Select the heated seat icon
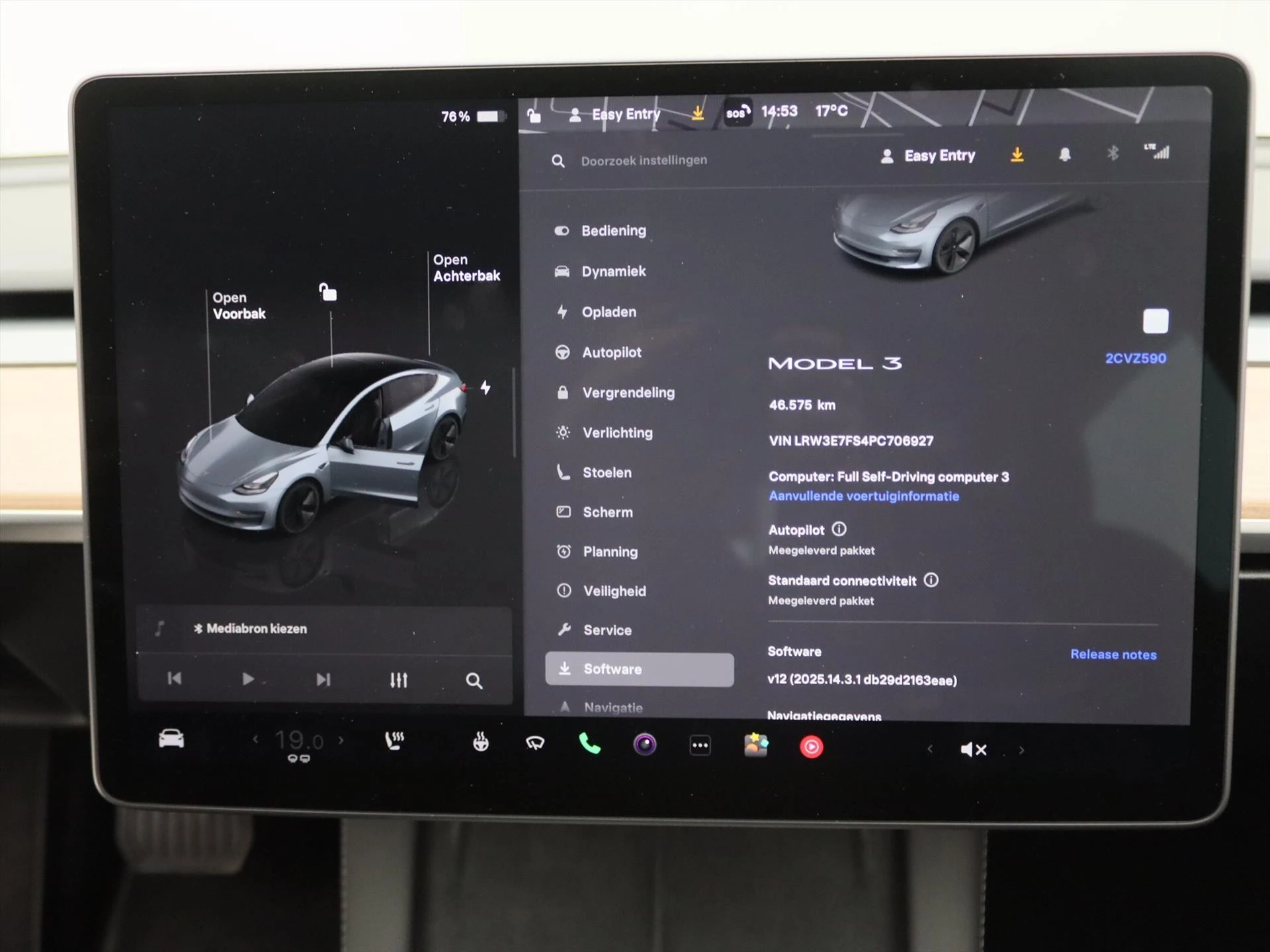The height and width of the screenshot is (952, 1270). click(395, 743)
